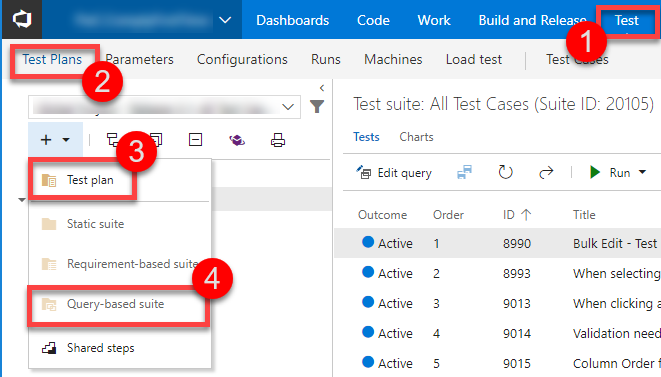The height and width of the screenshot is (377, 661).
Task: Open the Runs tab
Action: 325,59
